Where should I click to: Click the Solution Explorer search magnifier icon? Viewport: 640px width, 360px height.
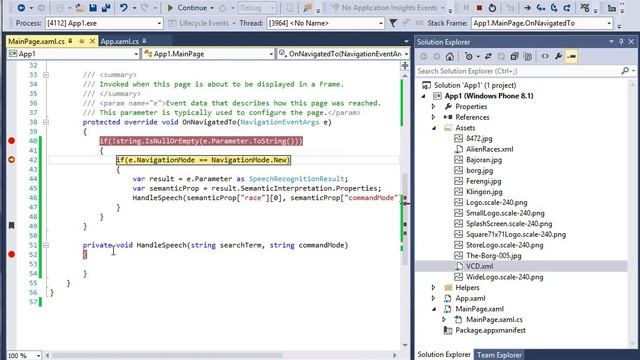[x=625, y=71]
